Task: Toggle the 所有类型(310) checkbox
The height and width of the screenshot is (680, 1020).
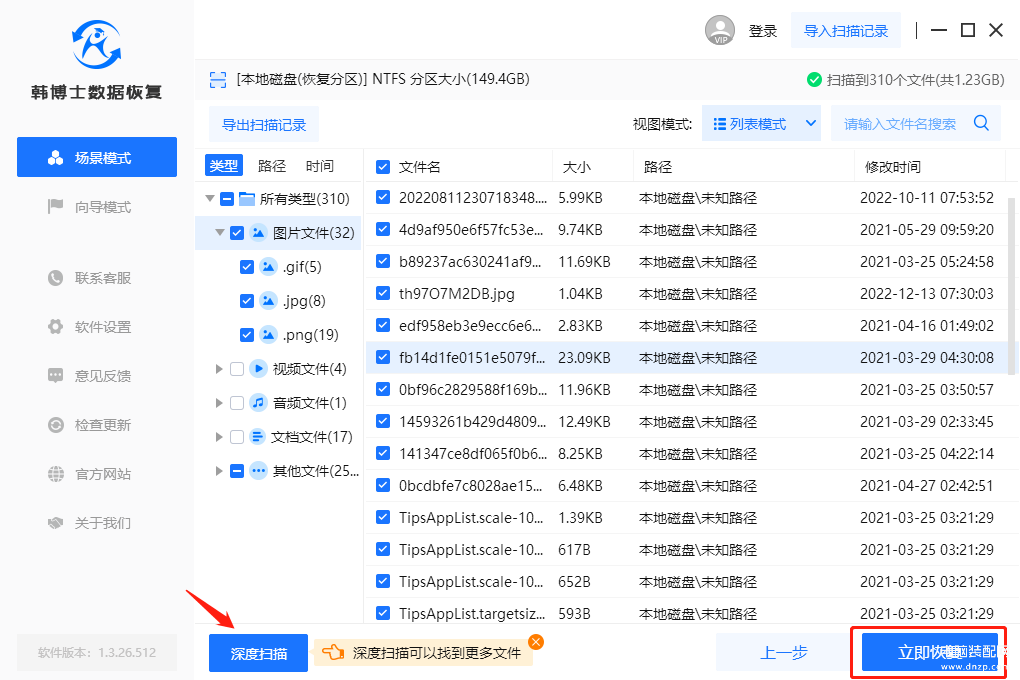Action: [x=227, y=198]
